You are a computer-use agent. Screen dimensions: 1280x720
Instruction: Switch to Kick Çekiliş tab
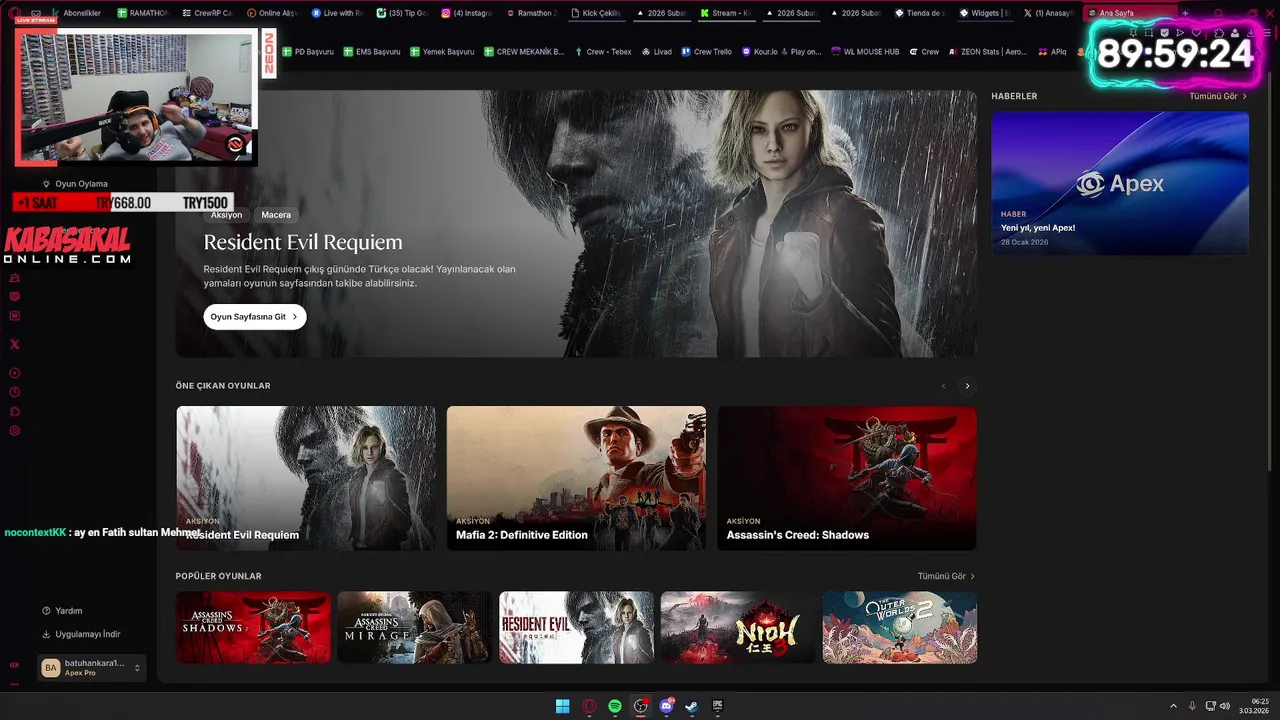[596, 13]
